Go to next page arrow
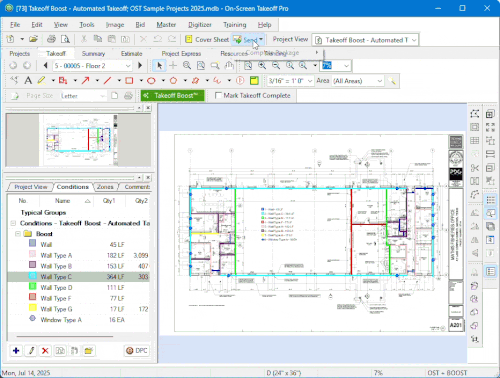Screen dimensions: 500x378 point(140,66)
